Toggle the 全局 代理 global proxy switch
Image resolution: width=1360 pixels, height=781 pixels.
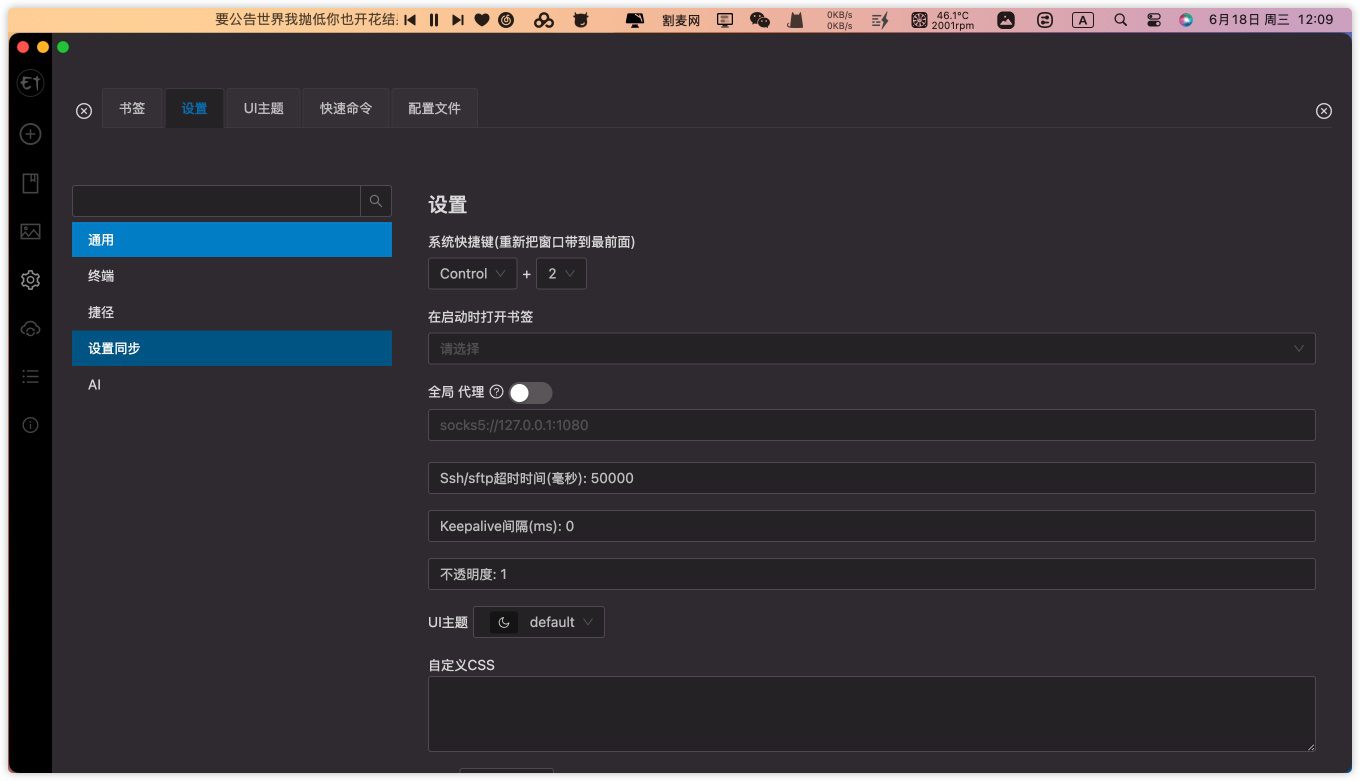[530, 393]
